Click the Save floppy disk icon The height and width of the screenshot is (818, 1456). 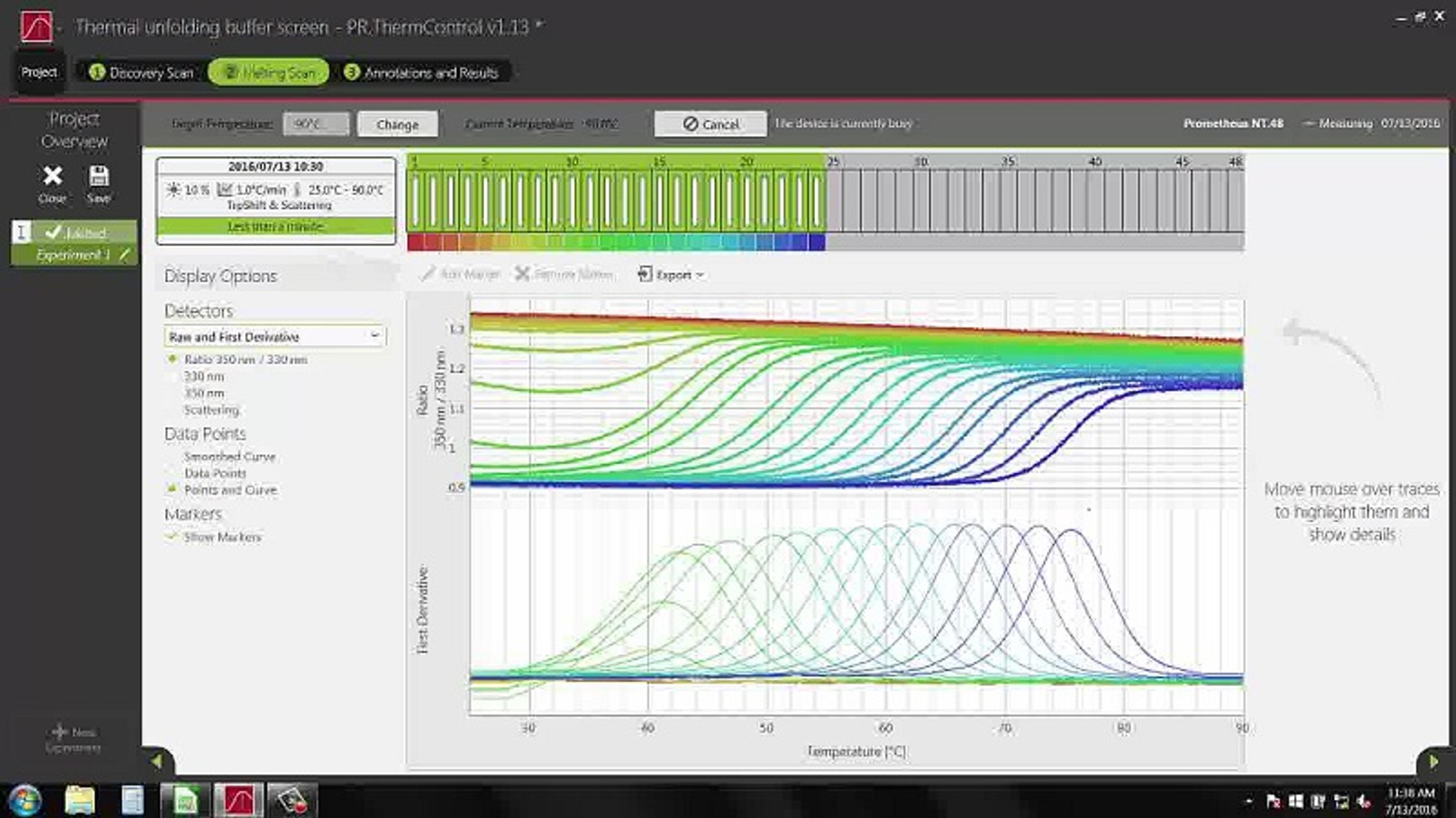click(x=99, y=176)
